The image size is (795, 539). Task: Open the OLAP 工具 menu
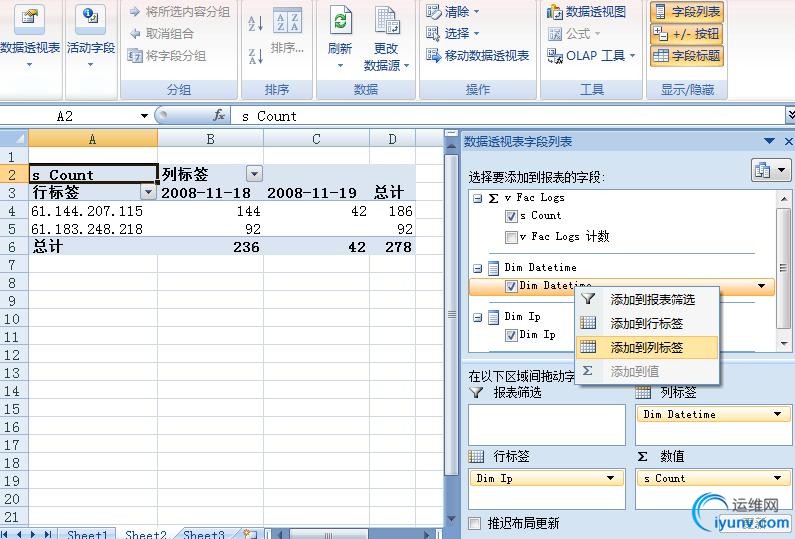coord(591,55)
